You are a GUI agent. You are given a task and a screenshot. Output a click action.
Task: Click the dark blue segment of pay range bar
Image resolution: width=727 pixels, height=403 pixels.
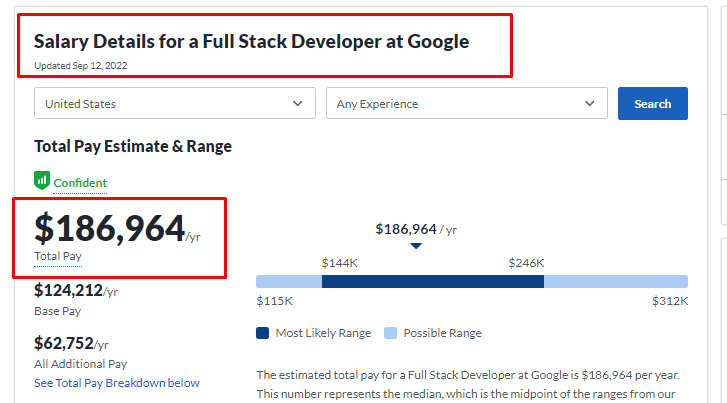[433, 281]
